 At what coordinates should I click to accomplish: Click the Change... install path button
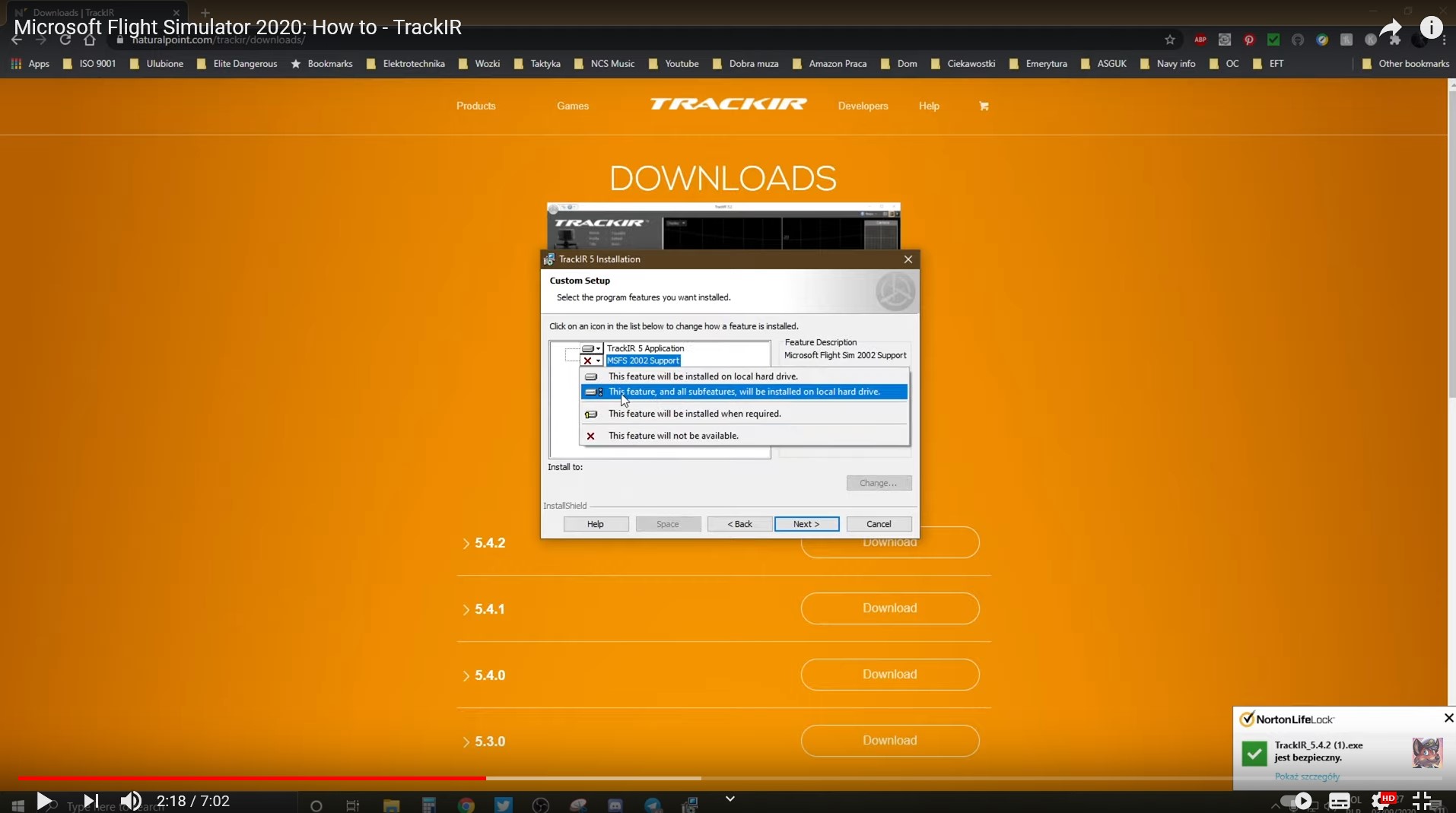[x=879, y=483]
